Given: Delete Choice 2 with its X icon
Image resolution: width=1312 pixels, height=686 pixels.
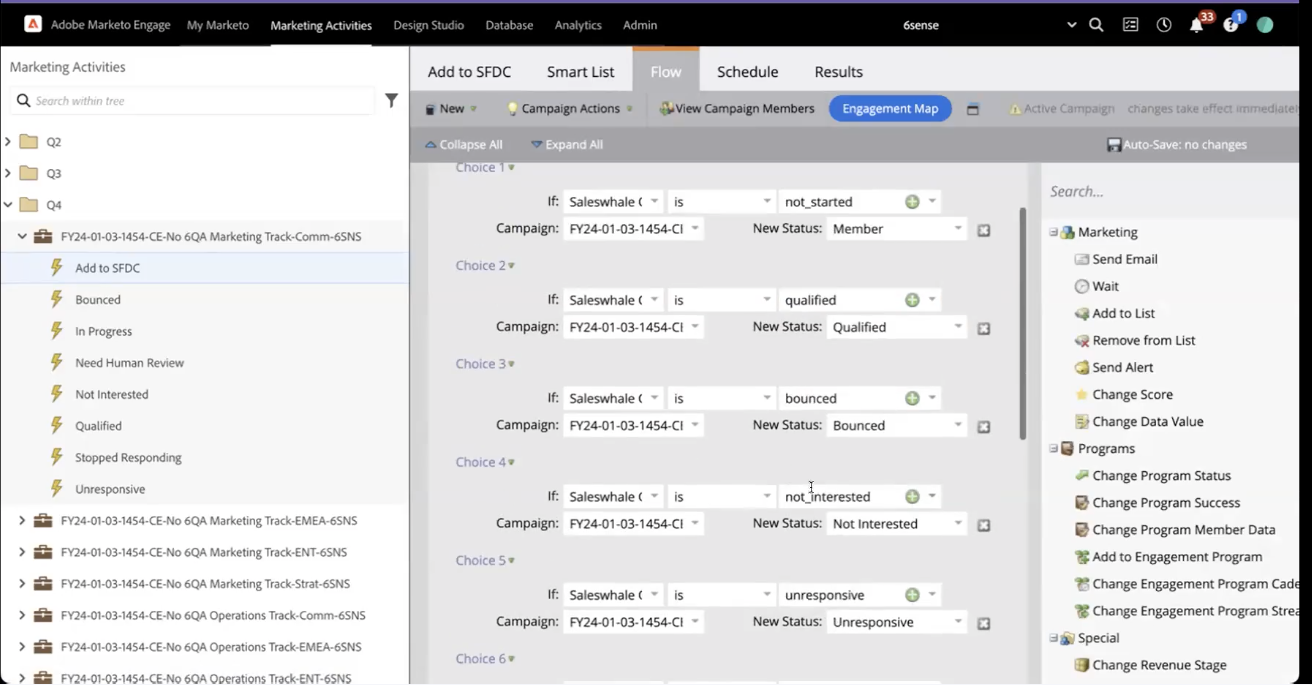Looking at the screenshot, I should pos(984,328).
